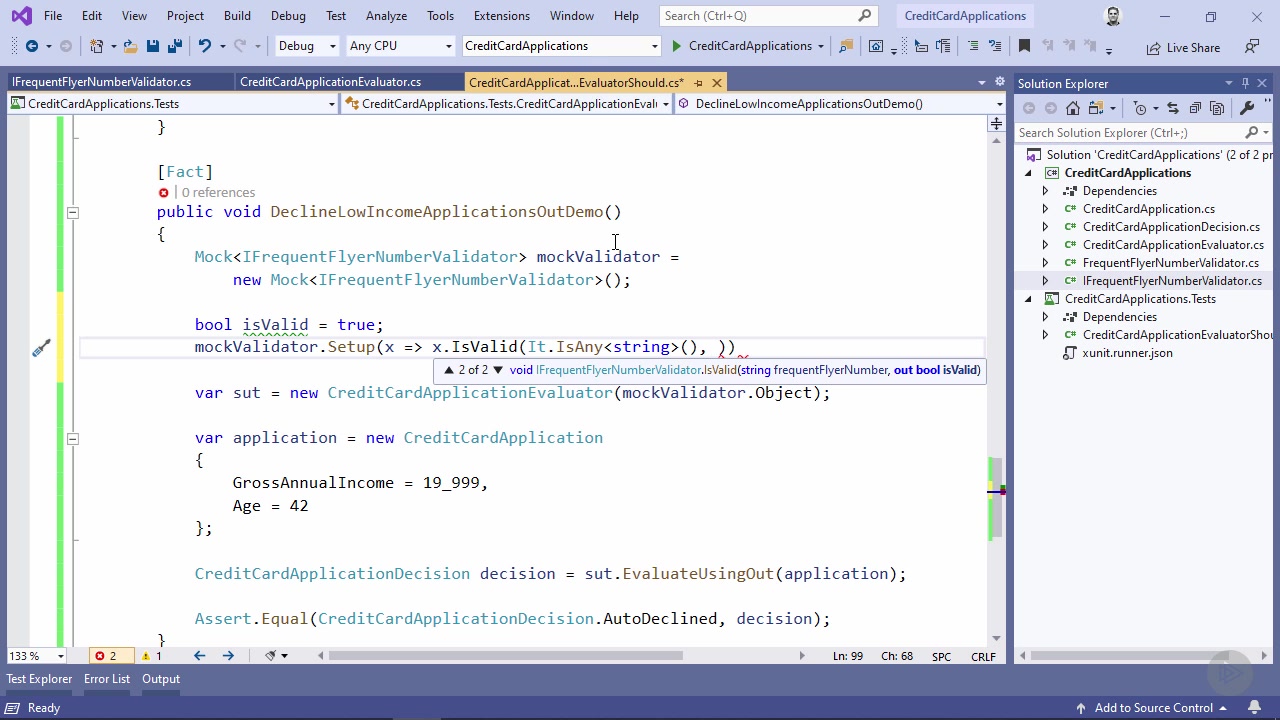Switch to the CreditCardApplicationEvaluator.cs tab
The image size is (1280, 720).
pos(330,82)
